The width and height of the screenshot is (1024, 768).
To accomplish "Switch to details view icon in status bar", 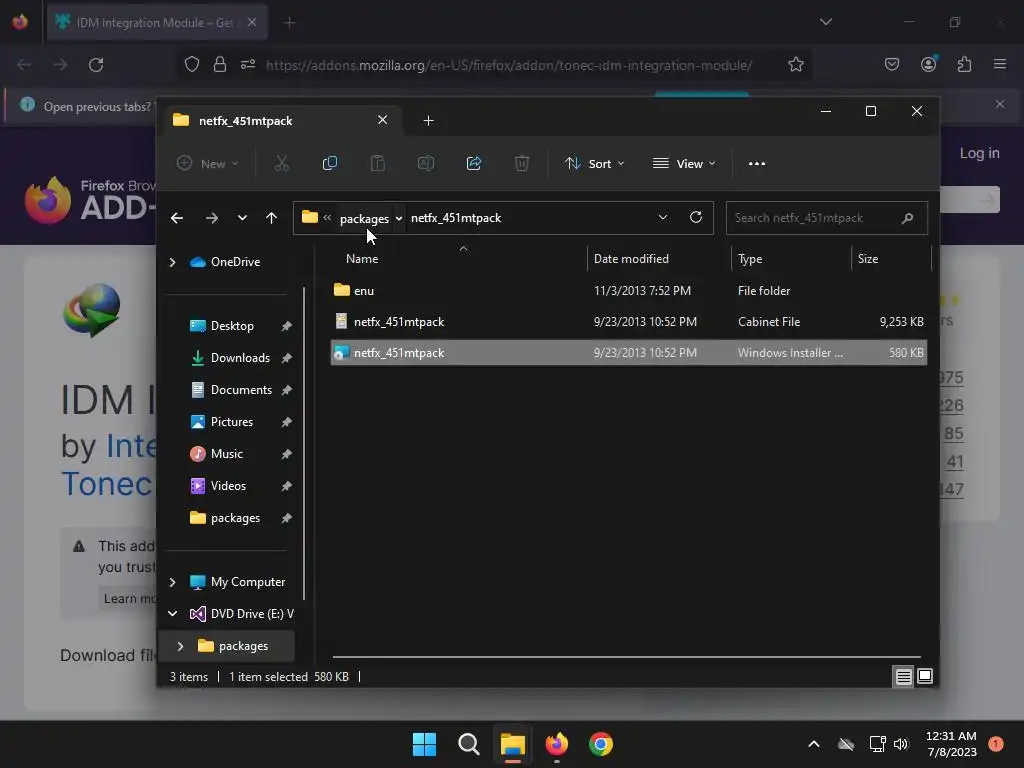I will 903,677.
